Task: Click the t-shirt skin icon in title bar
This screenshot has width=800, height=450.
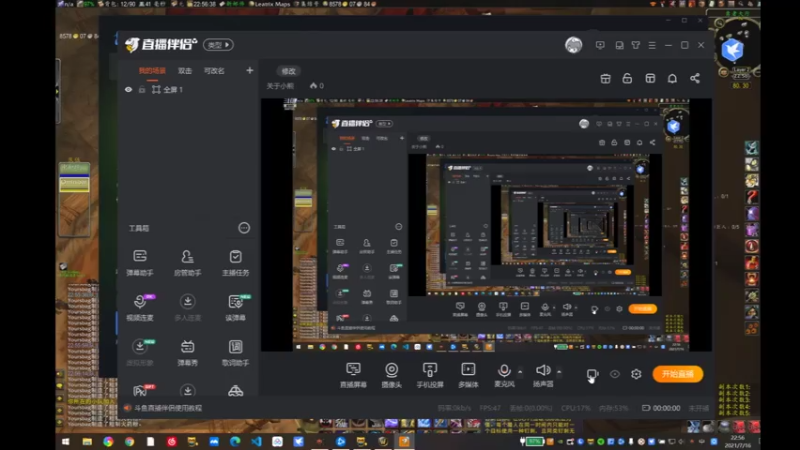Action: click(x=635, y=45)
